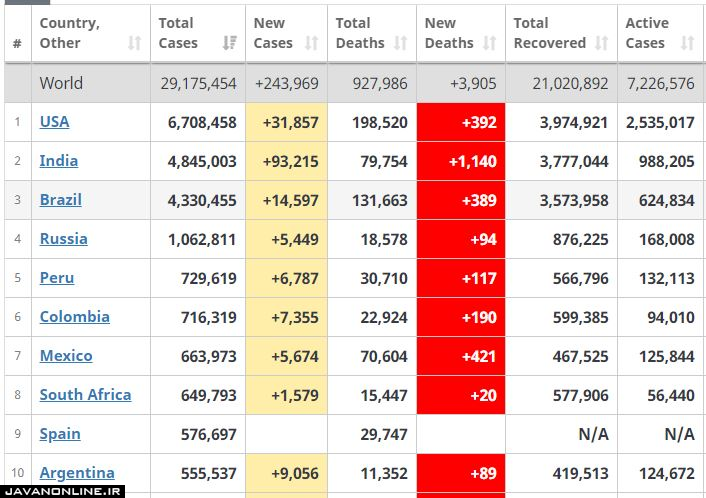Select World total deaths 927,986
Image resolution: width=706 pixels, height=498 pixels.
(x=380, y=83)
